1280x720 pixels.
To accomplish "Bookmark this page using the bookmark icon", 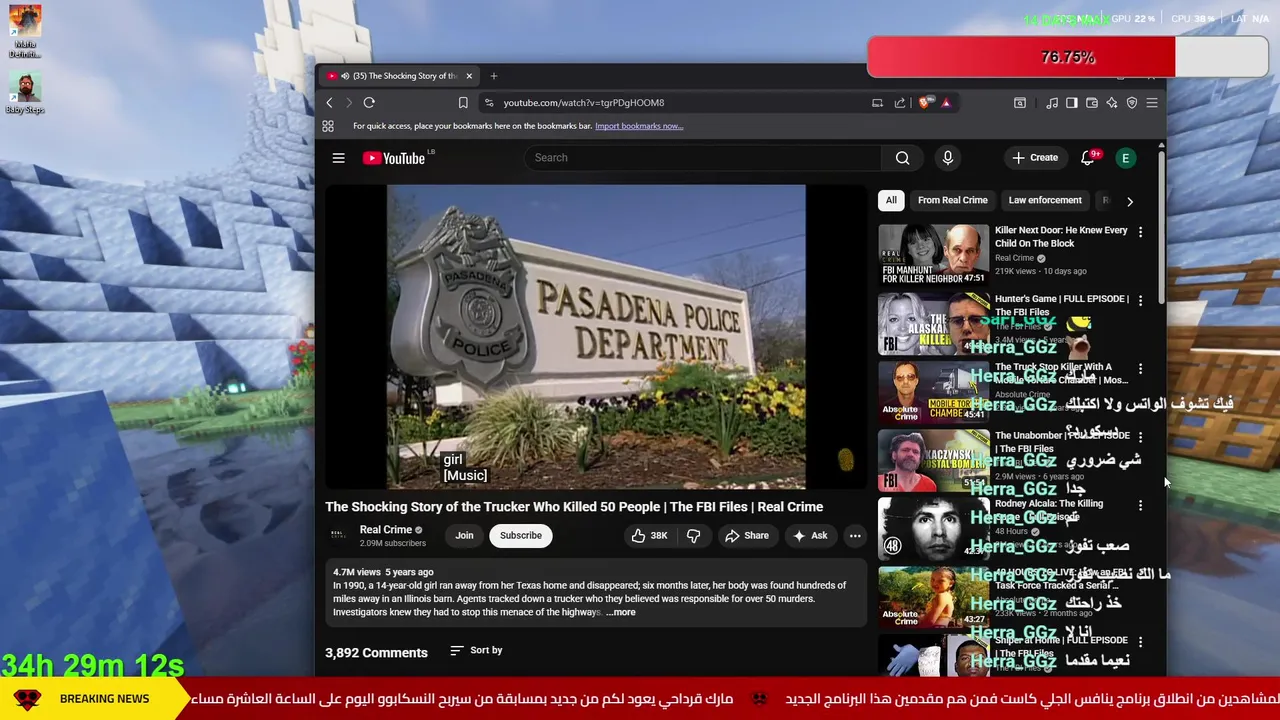I will pyautogui.click(x=463, y=103).
